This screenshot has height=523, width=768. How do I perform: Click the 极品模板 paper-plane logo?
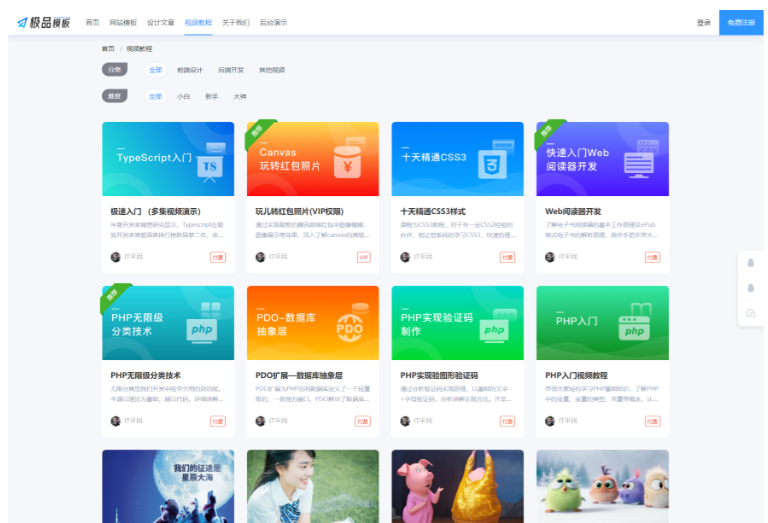pyautogui.click(x=43, y=22)
